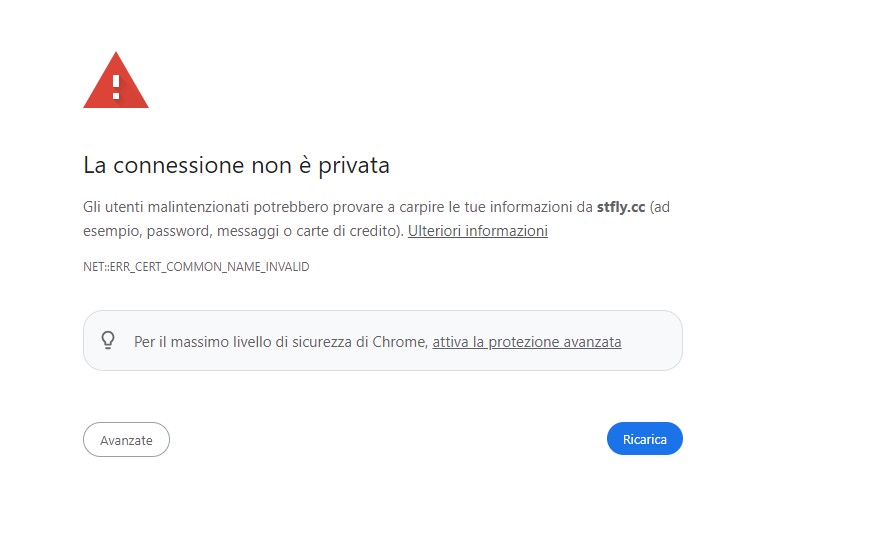The image size is (874, 534).
Task: Click empty space between Avanzate and Ricarica
Action: (388, 439)
